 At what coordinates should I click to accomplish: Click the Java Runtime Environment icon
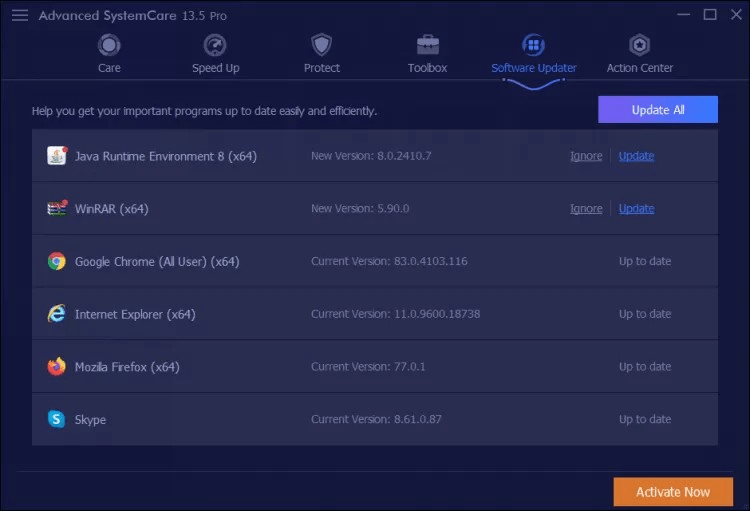click(x=57, y=156)
